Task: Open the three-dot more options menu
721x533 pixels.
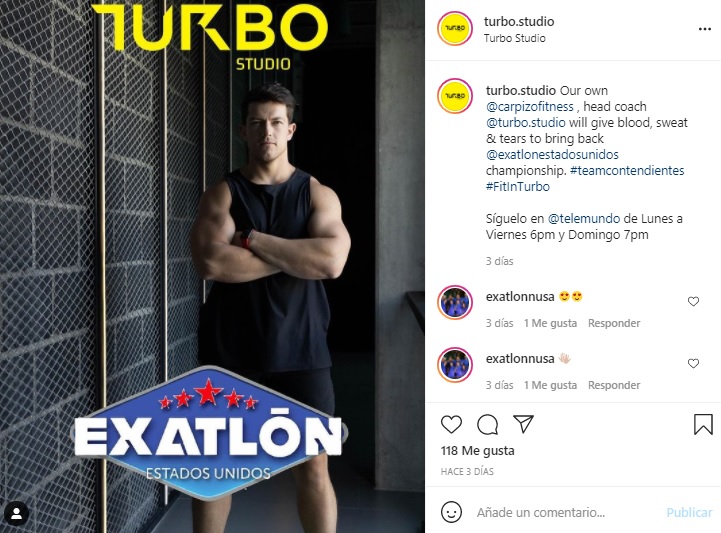Action: pos(704,29)
